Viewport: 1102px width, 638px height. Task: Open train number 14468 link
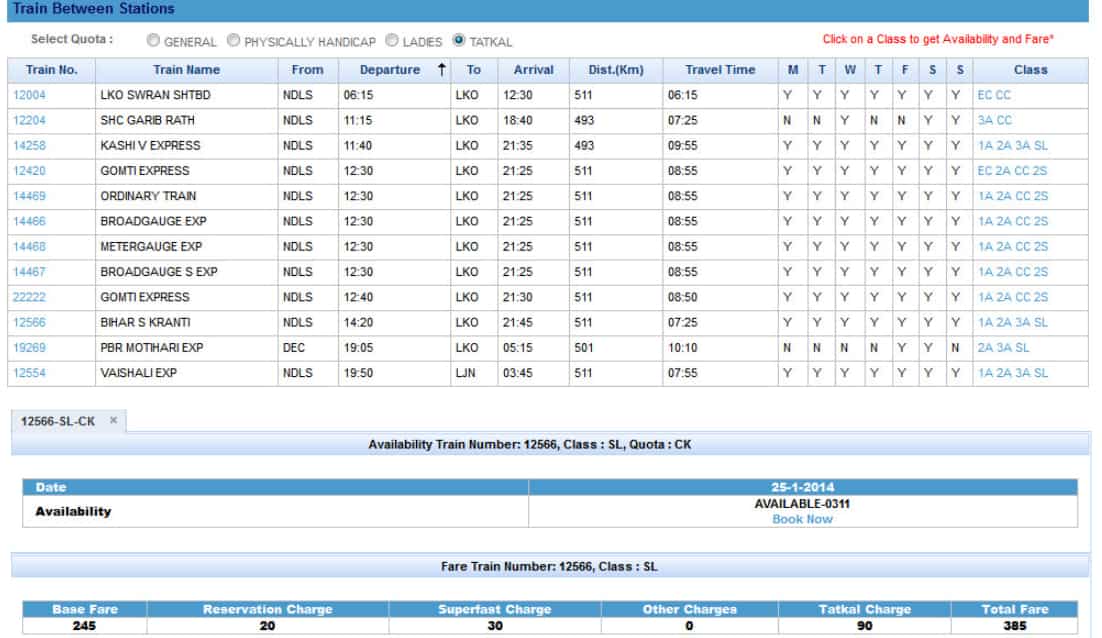29,247
